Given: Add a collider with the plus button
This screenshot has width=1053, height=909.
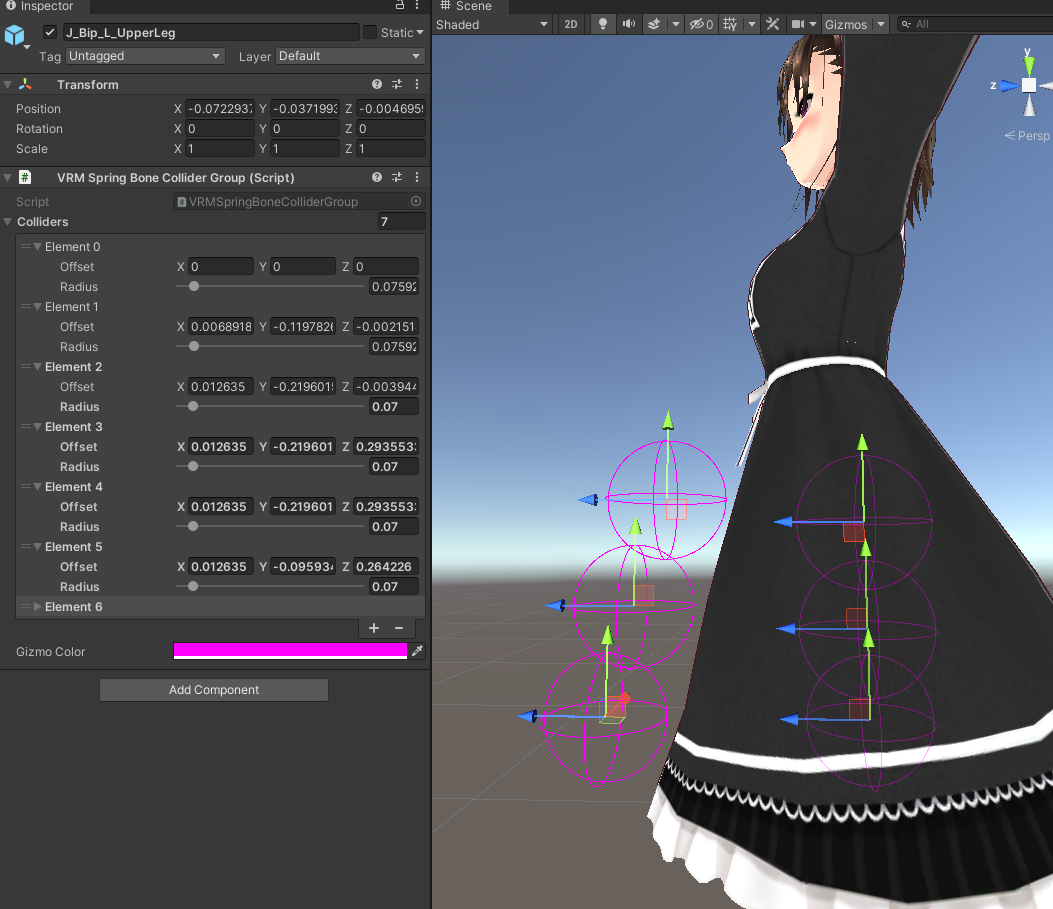Looking at the screenshot, I should click(374, 628).
